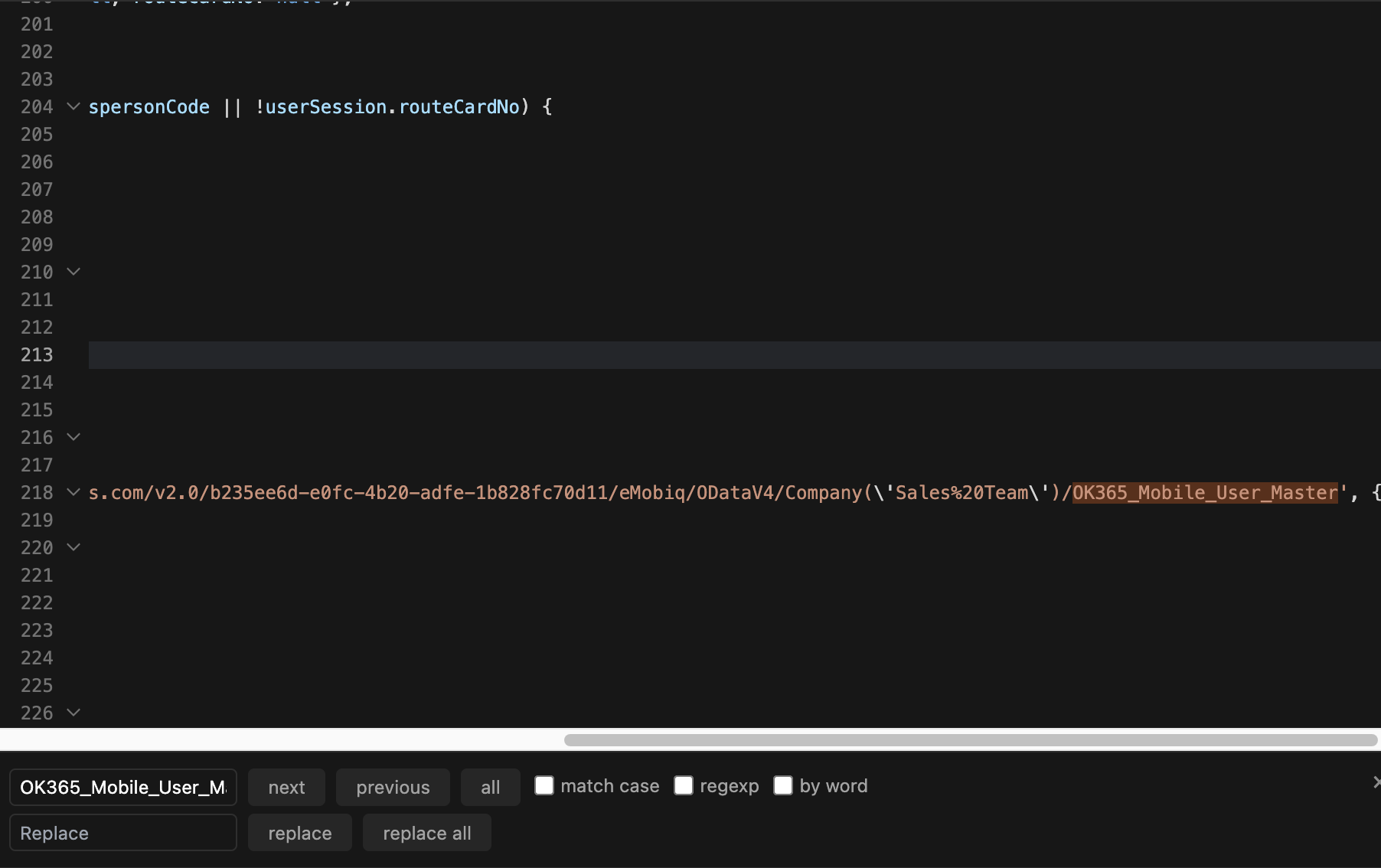Screen dimensions: 1381x868
Task: Place cursor on highlighted empty line 213
Action: point(735,355)
